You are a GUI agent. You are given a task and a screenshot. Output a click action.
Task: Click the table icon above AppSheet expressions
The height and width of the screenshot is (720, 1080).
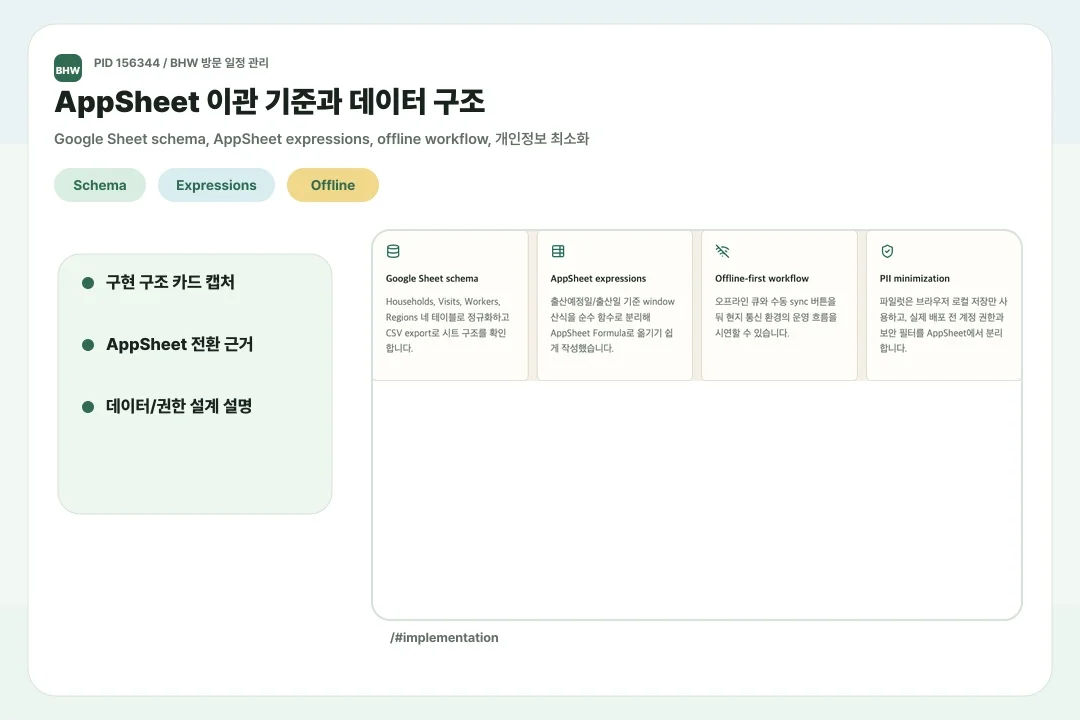pos(558,251)
